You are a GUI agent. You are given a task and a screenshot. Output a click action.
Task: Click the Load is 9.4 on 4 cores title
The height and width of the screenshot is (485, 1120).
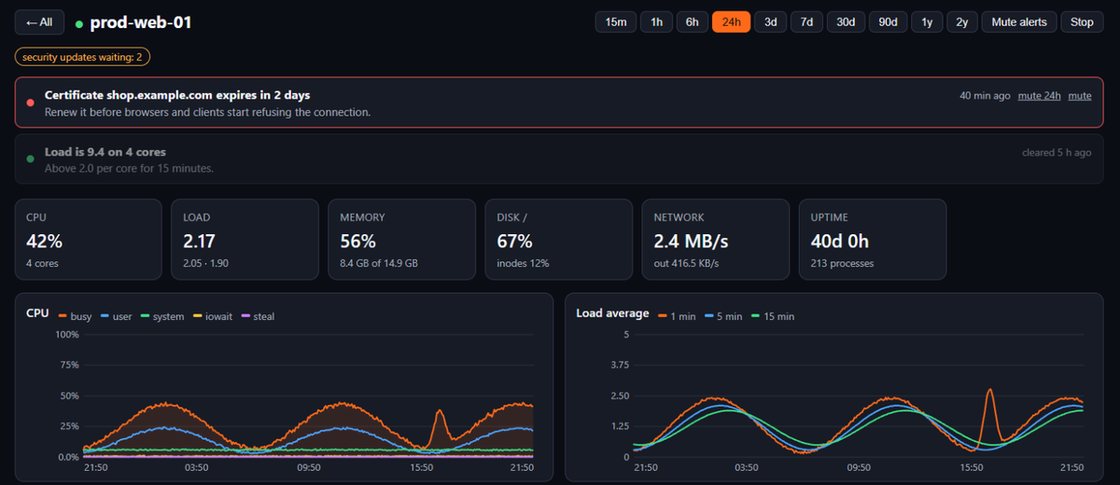(105, 152)
